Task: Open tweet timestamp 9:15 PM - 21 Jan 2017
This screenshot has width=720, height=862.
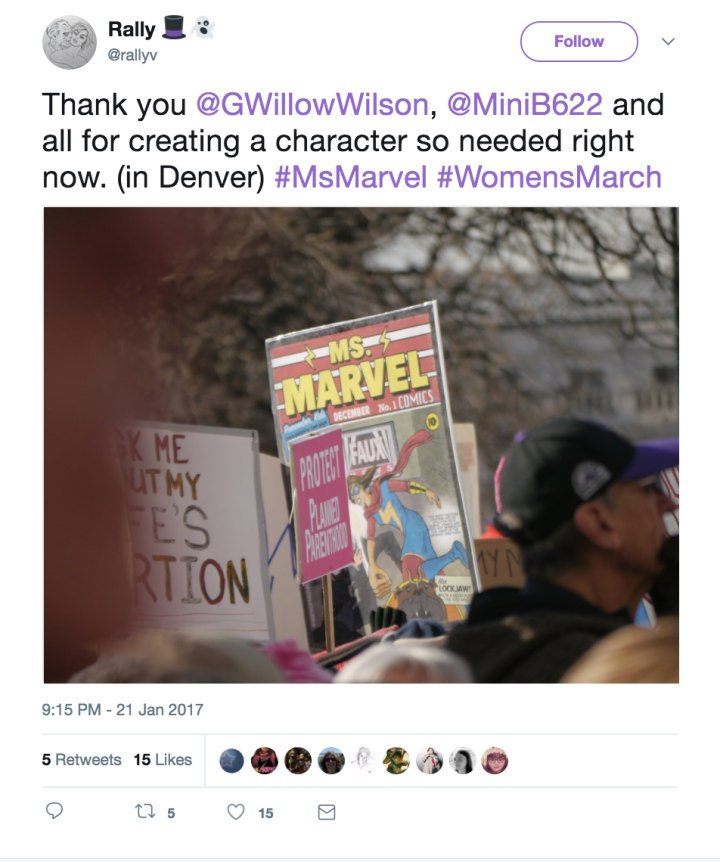Action: [x=123, y=710]
